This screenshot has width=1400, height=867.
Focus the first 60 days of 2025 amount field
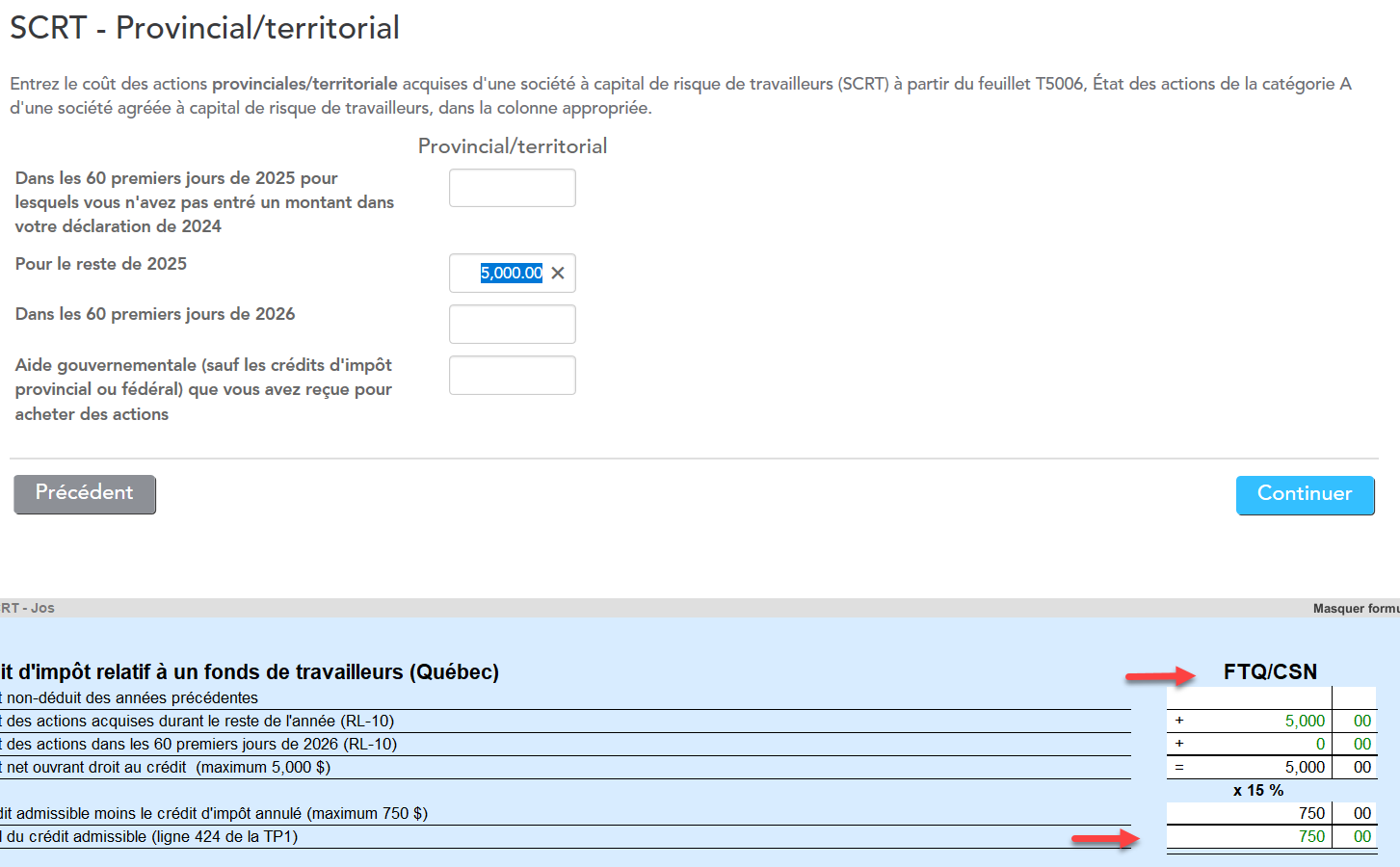[513, 188]
